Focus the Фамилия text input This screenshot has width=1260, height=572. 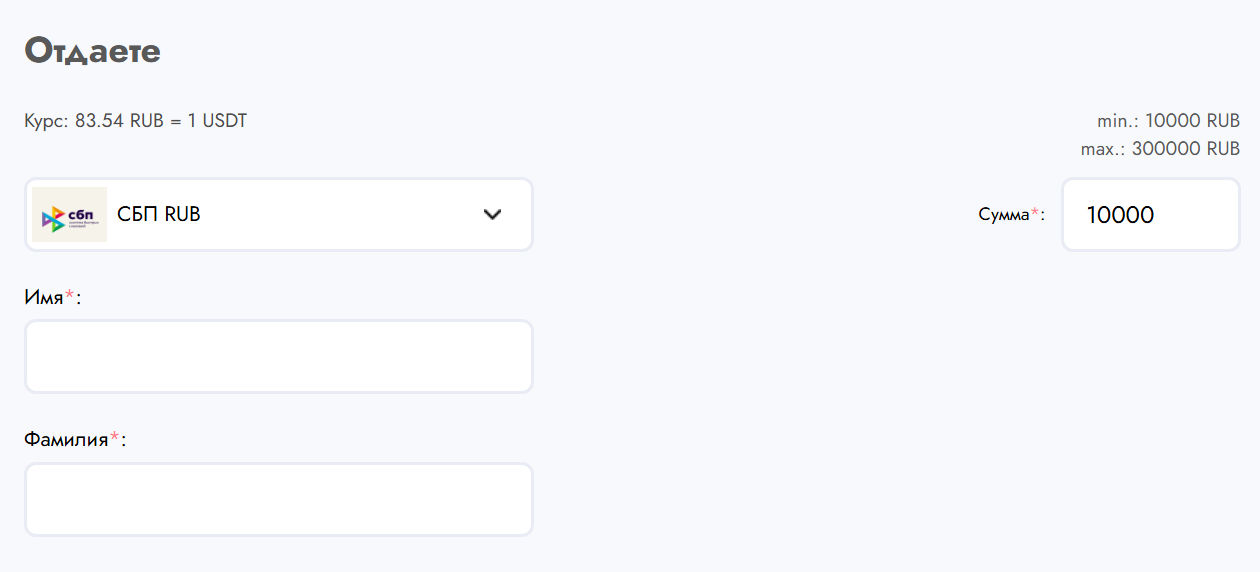click(x=278, y=500)
